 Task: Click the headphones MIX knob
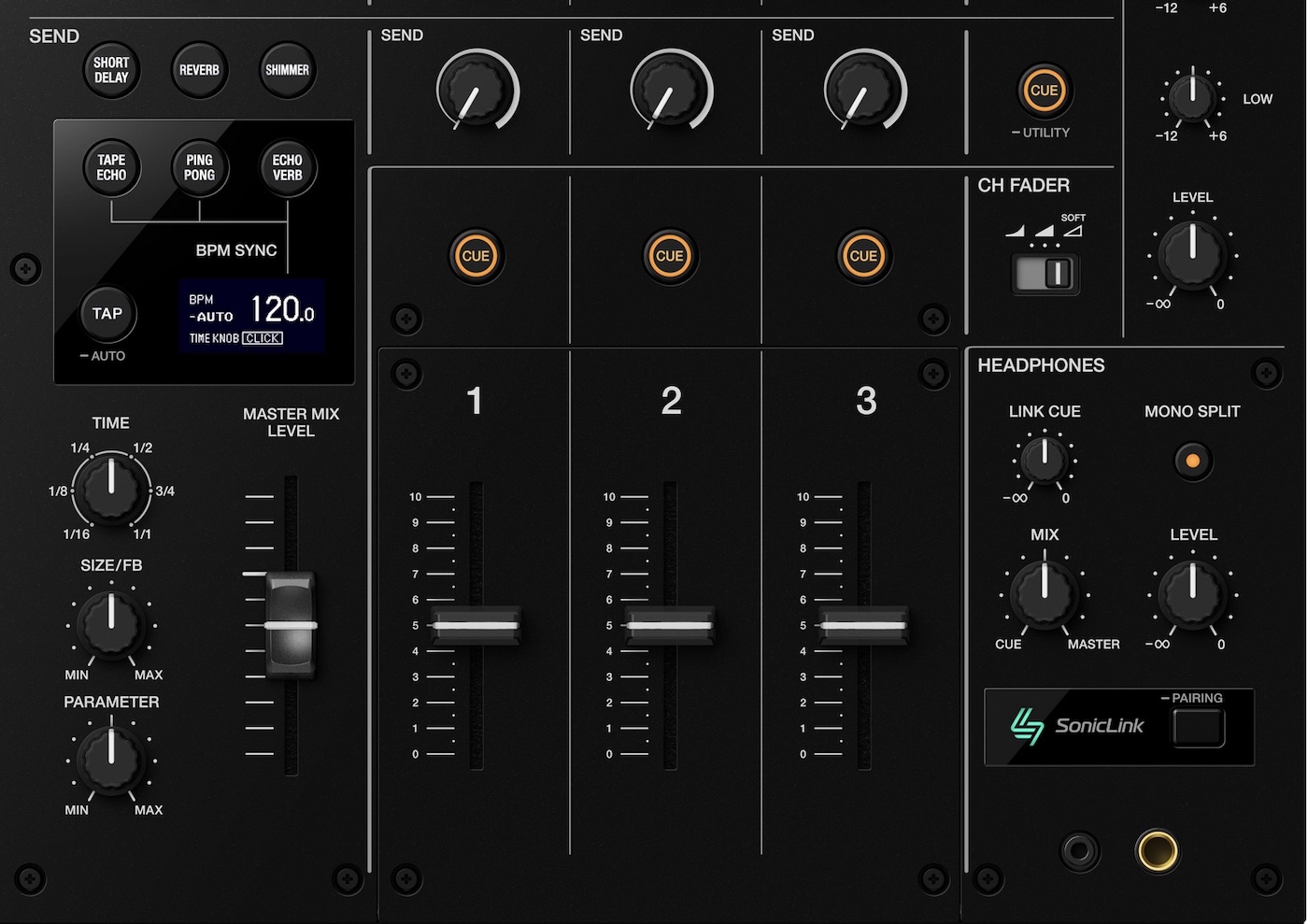pos(1044,592)
